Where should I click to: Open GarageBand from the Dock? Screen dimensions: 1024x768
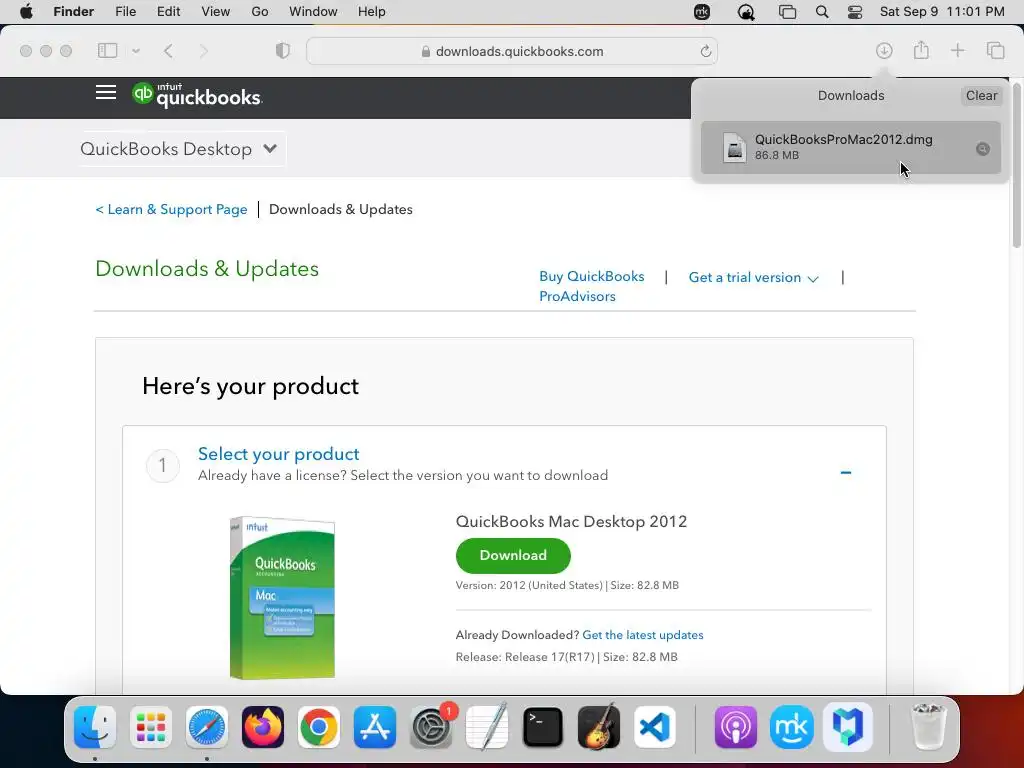coord(599,727)
